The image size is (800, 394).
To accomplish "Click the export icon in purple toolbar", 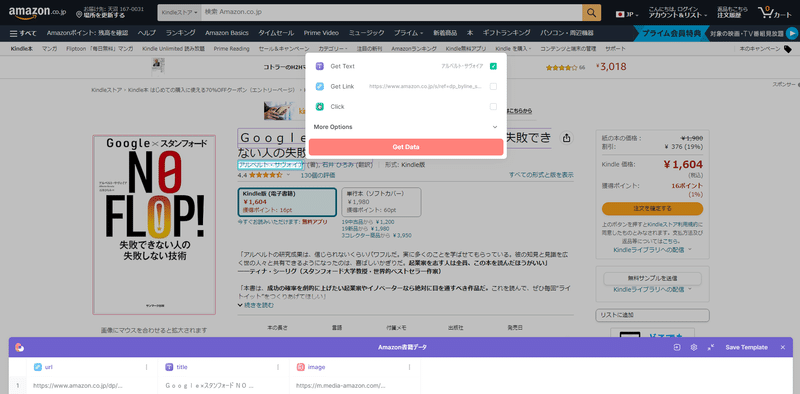I will (x=677, y=347).
